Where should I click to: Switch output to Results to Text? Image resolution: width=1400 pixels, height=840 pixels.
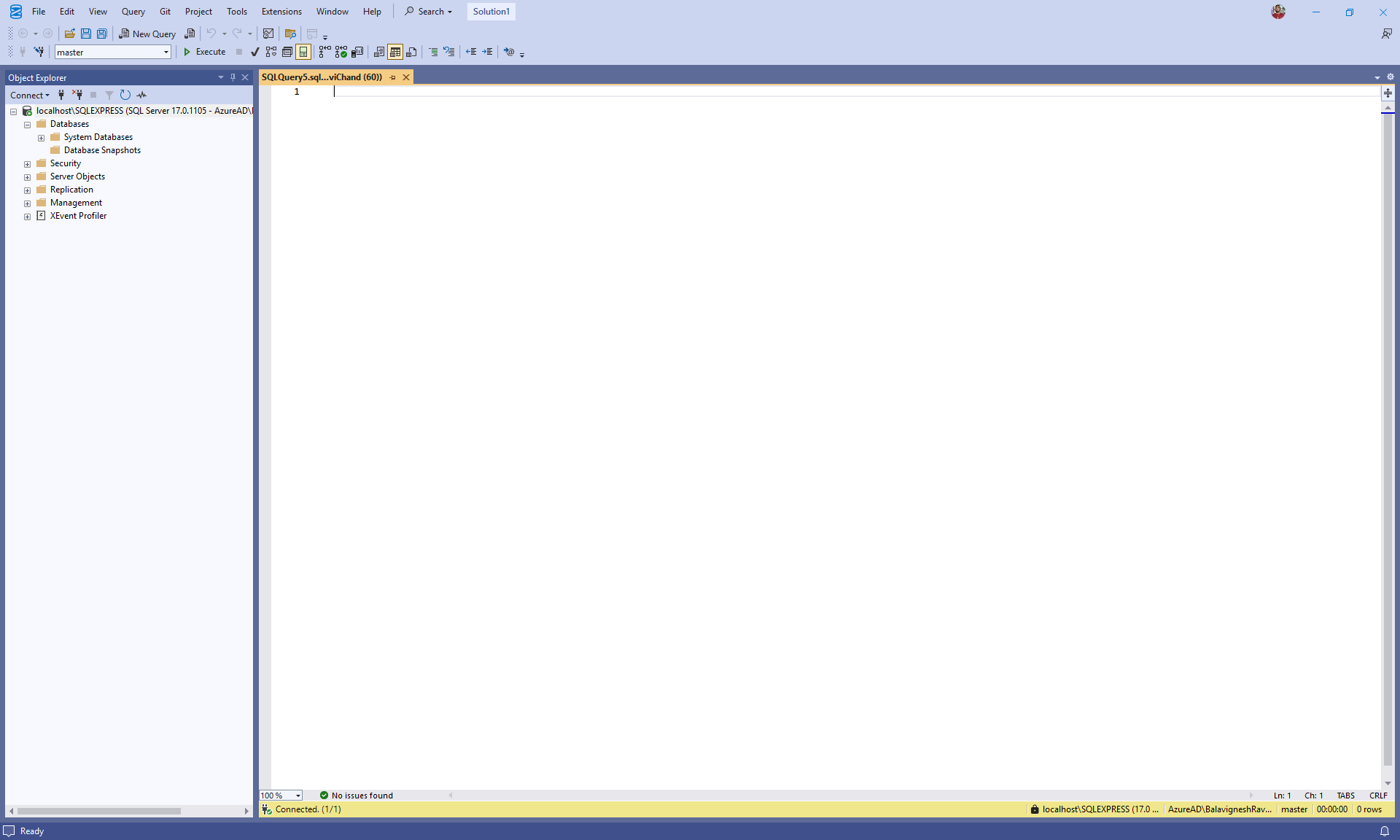point(379,52)
